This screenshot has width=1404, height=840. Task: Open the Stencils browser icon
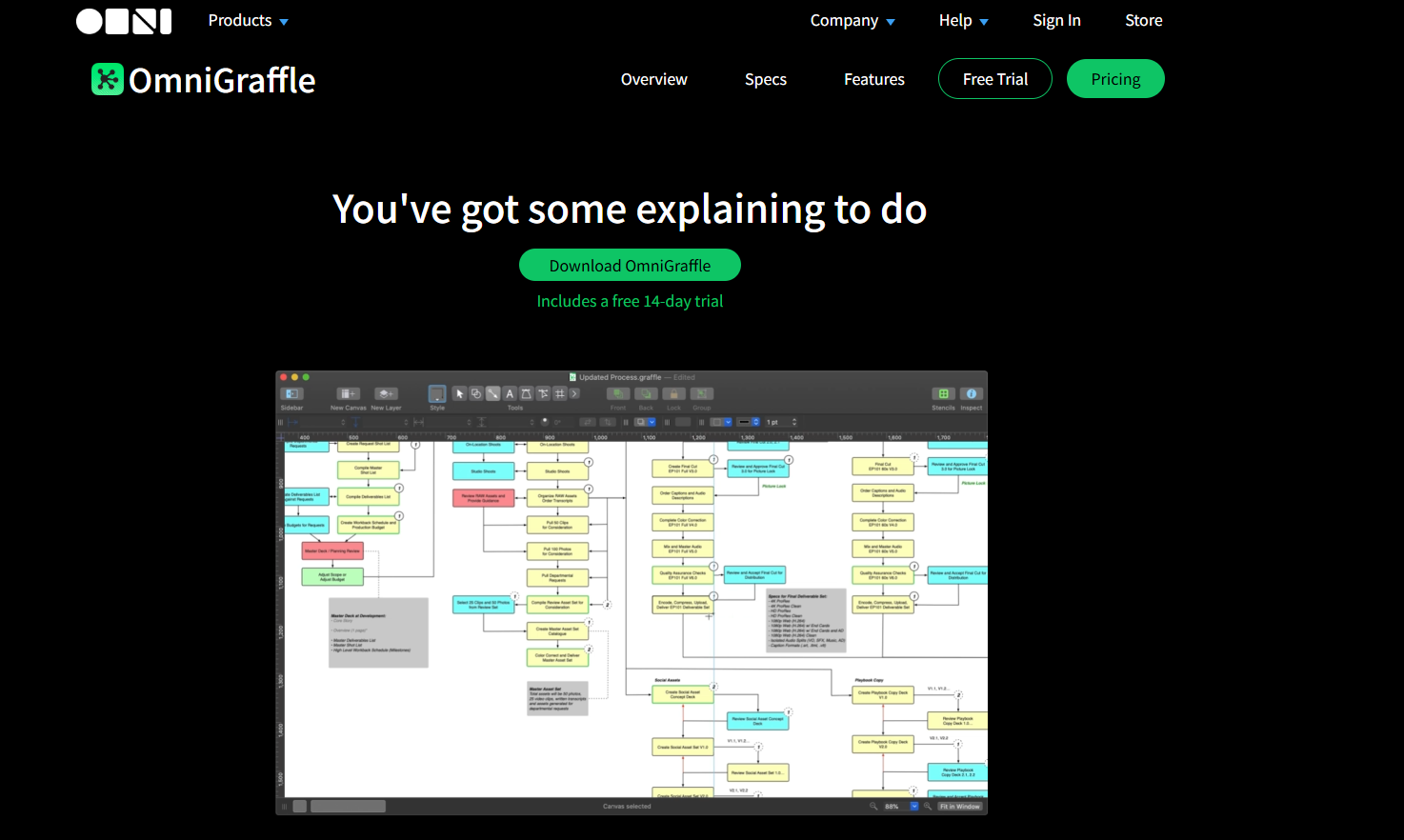[944, 393]
